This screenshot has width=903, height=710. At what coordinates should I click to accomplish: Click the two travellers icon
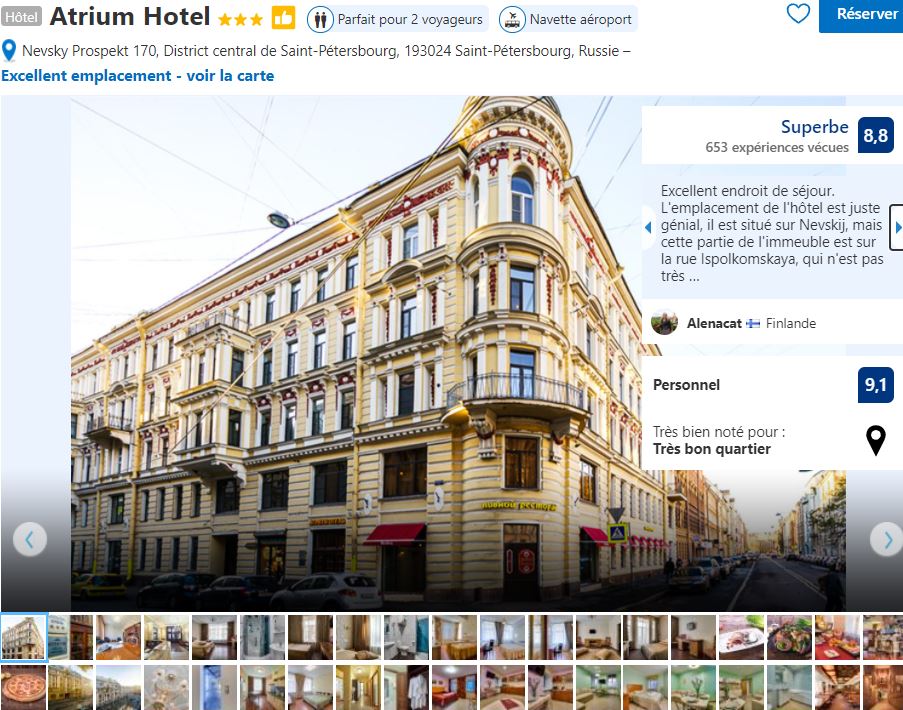point(320,20)
